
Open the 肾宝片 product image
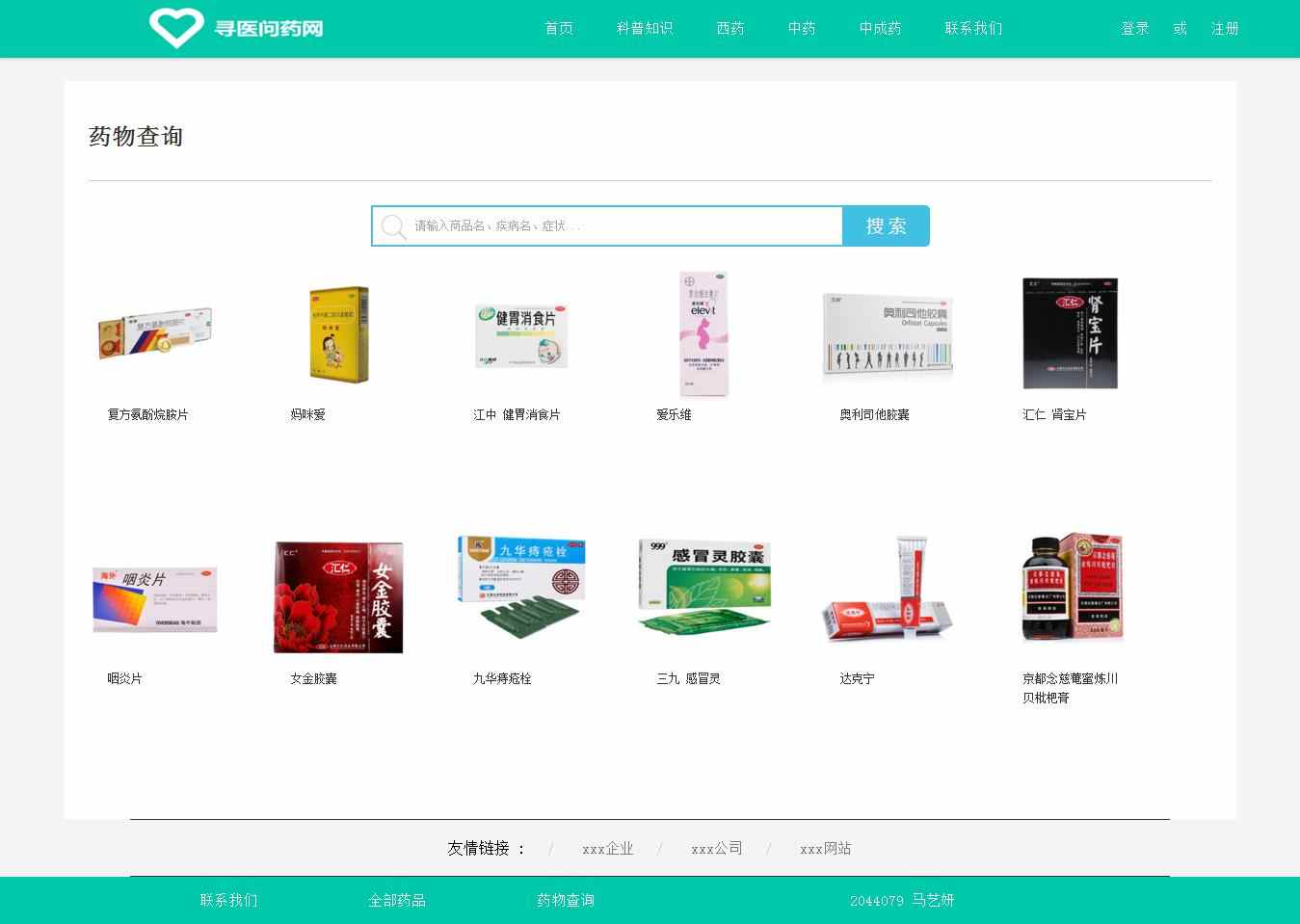click(1070, 333)
